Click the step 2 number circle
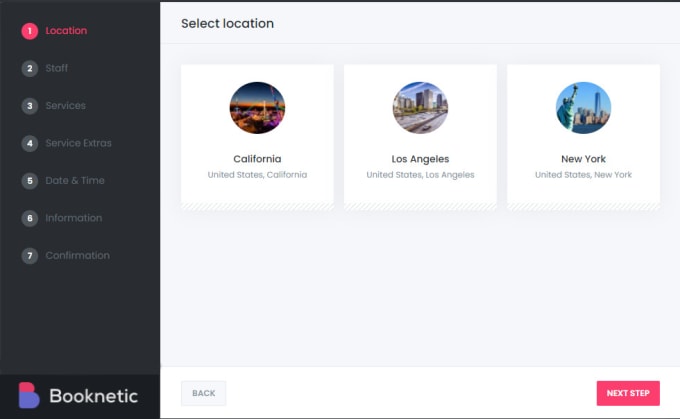Viewport: 680px width, 419px height. pyautogui.click(x=29, y=69)
